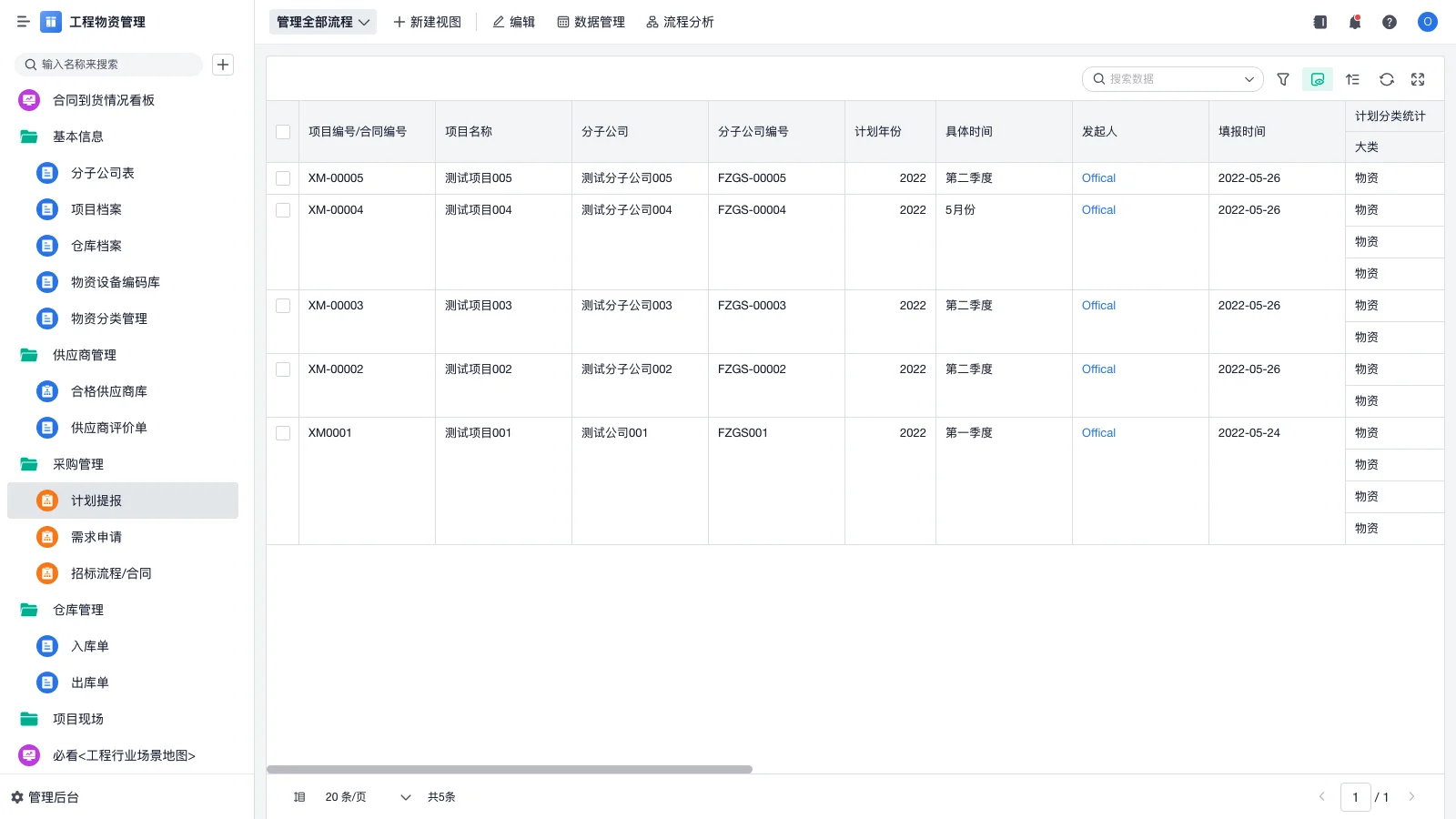This screenshot has height=819, width=1456.
Task: Click the row-height icon in footer
Action: click(299, 797)
